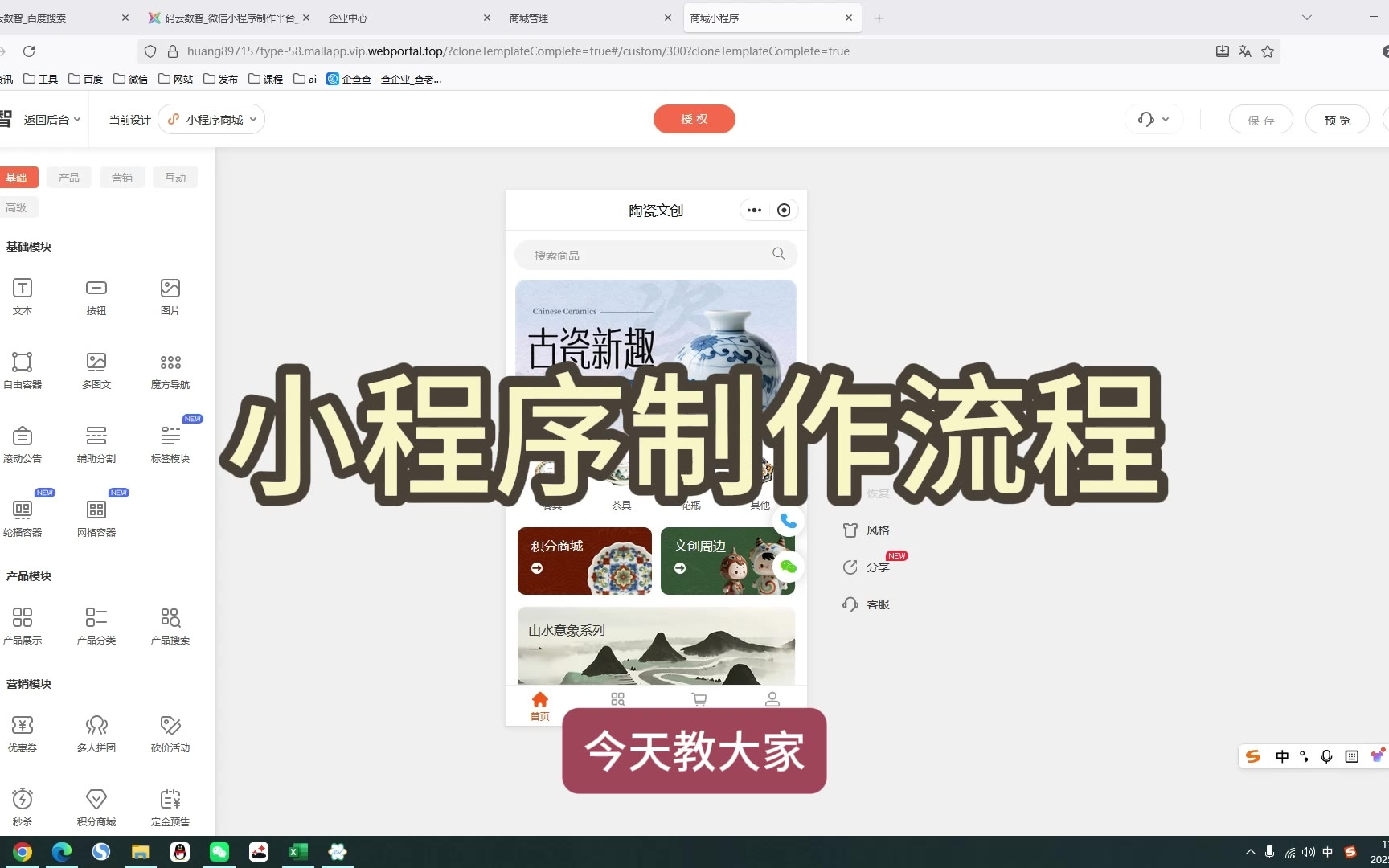Reload the browser page
This screenshot has width=1389, height=868.
click(29, 51)
